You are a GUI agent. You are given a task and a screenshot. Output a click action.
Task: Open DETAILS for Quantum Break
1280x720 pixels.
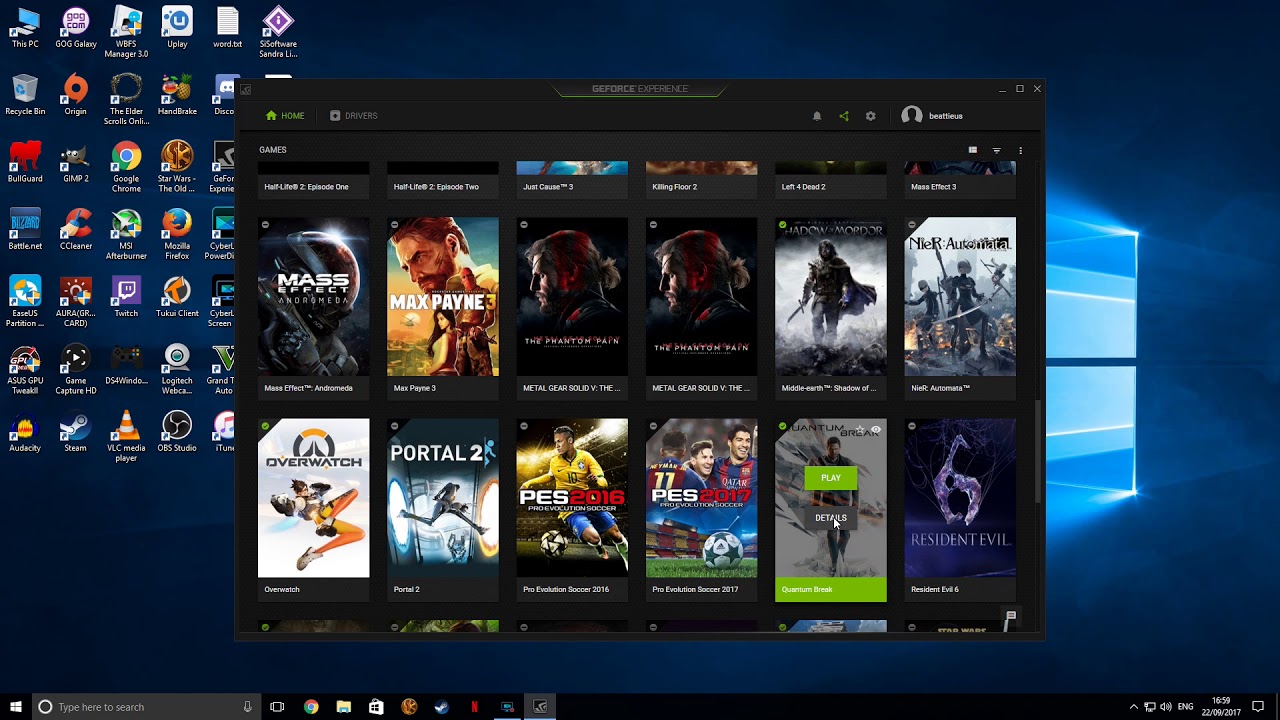(x=830, y=518)
